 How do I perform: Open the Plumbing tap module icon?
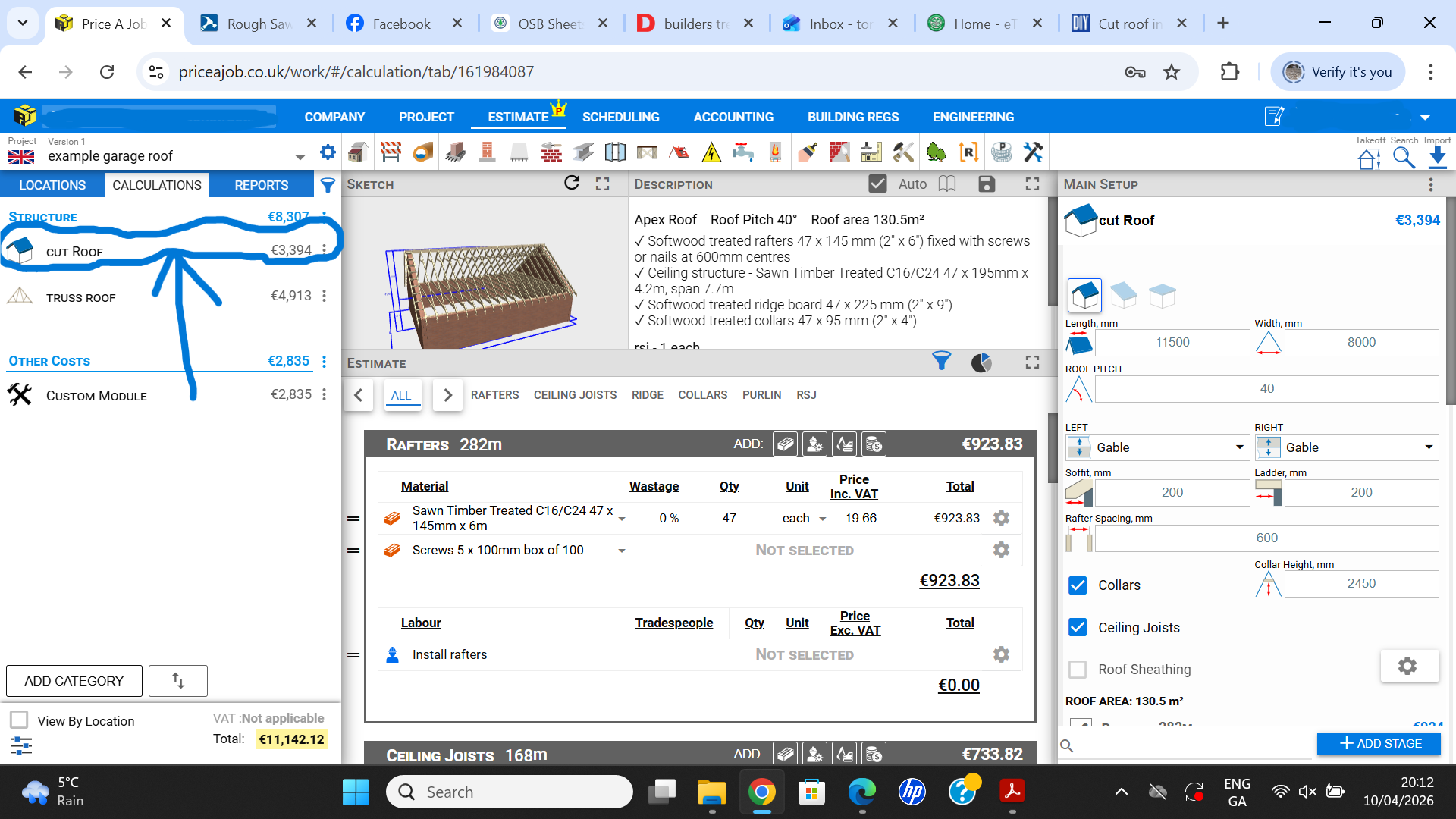(x=744, y=152)
